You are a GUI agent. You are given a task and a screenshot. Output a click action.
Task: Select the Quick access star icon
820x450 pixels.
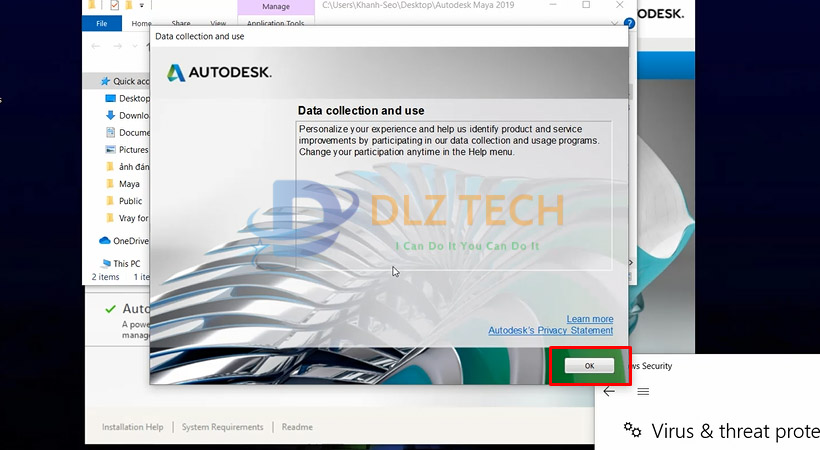coord(104,81)
